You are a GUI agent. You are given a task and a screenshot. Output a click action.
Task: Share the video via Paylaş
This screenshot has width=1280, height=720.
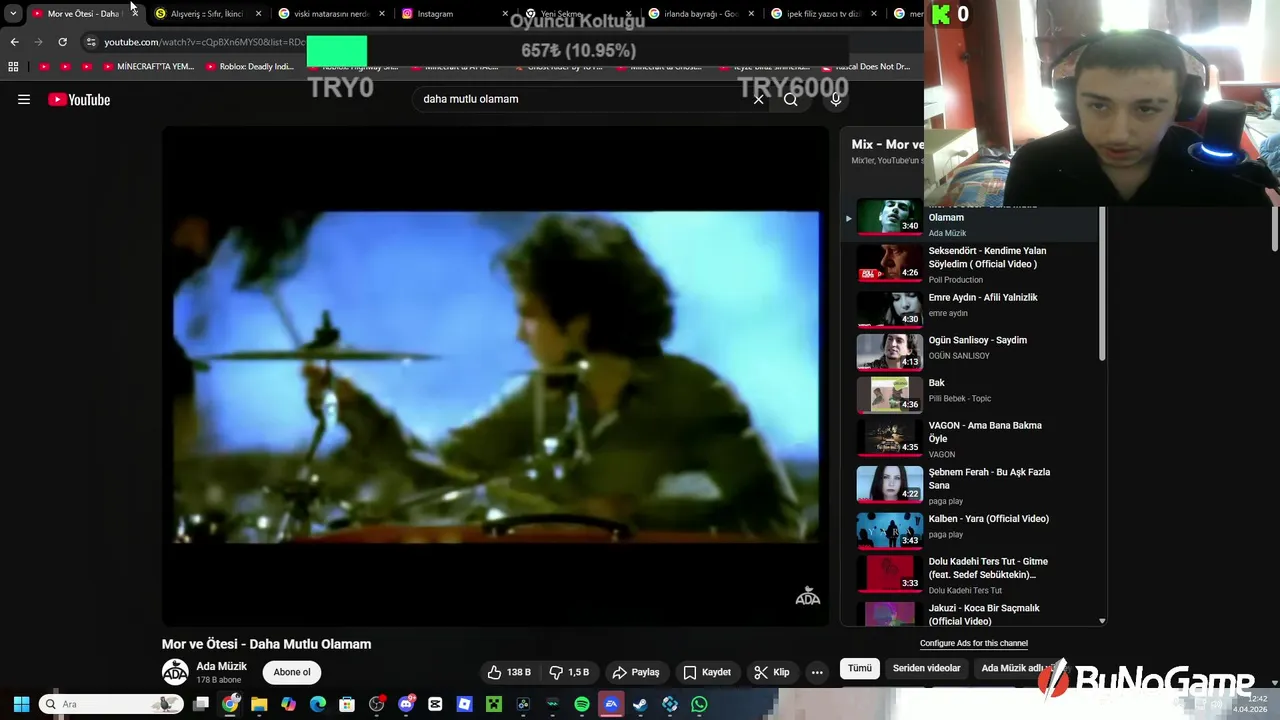click(x=636, y=672)
